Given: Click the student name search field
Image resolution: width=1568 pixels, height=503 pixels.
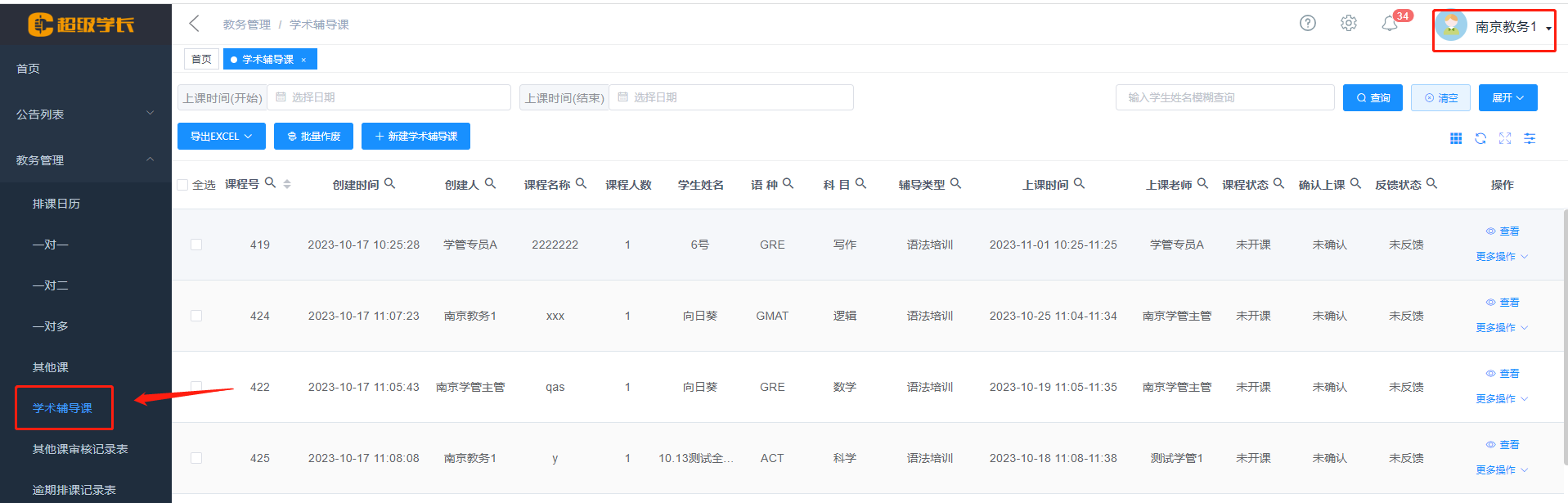Looking at the screenshot, I should [1224, 97].
